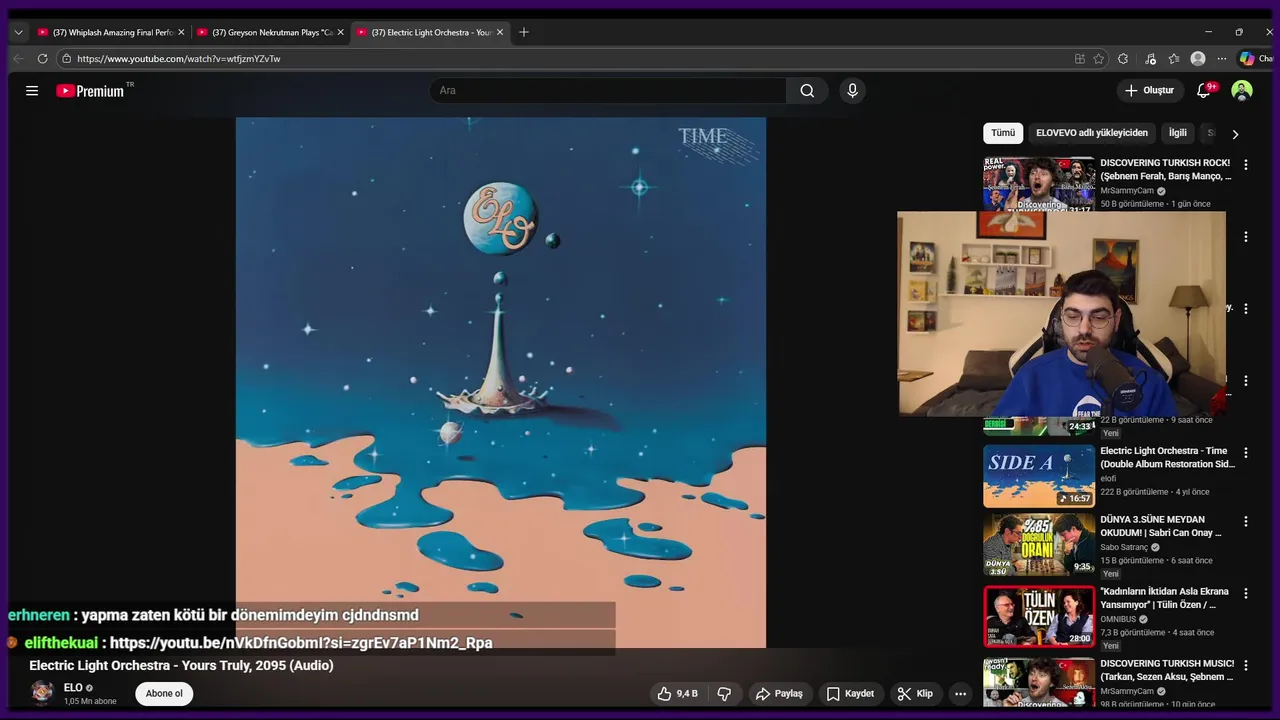Viewport: 1280px width, 720px height.
Task: Open the Sabo Satranç 9:35 thumbnail
Action: click(x=1039, y=545)
